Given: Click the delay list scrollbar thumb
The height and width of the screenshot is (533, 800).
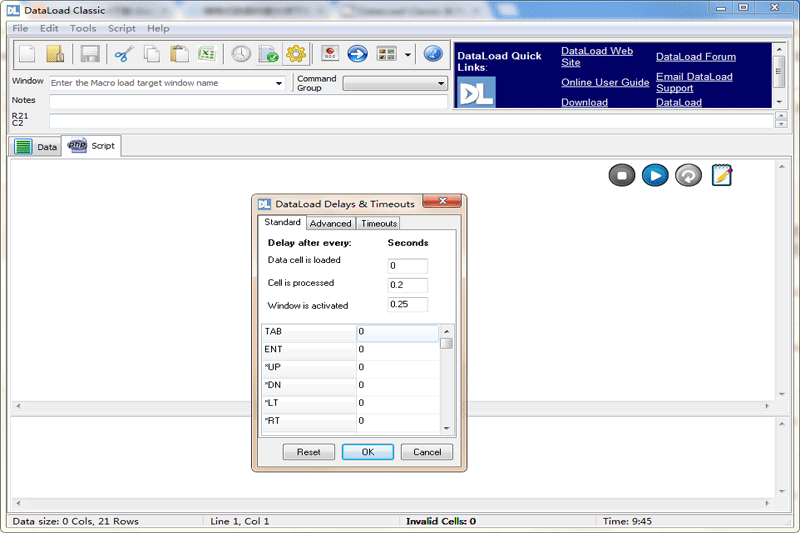Looking at the screenshot, I should 446,343.
